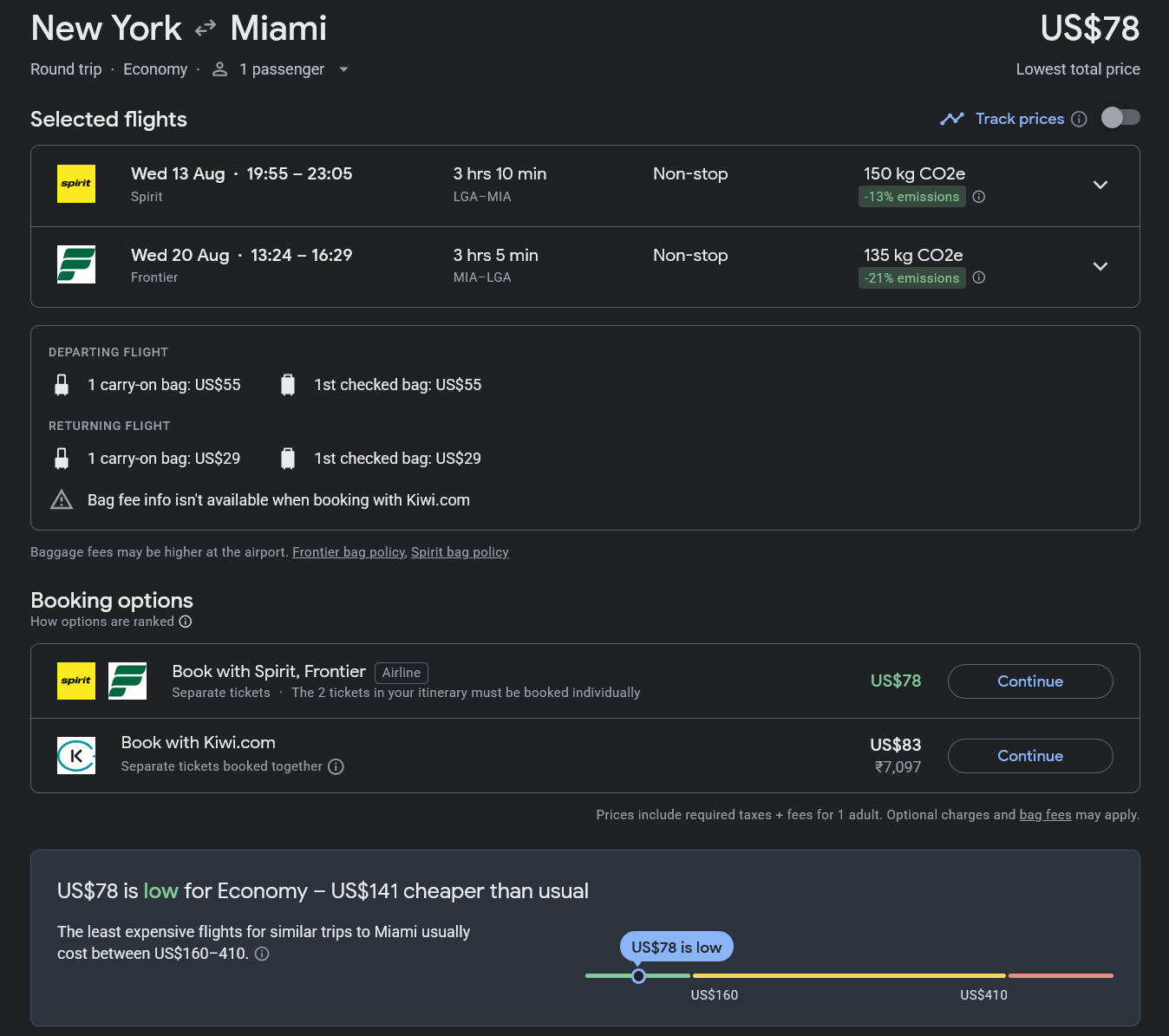Click the bag fees link in price disclaimer
The image size is (1169, 1036).
click(x=1045, y=815)
